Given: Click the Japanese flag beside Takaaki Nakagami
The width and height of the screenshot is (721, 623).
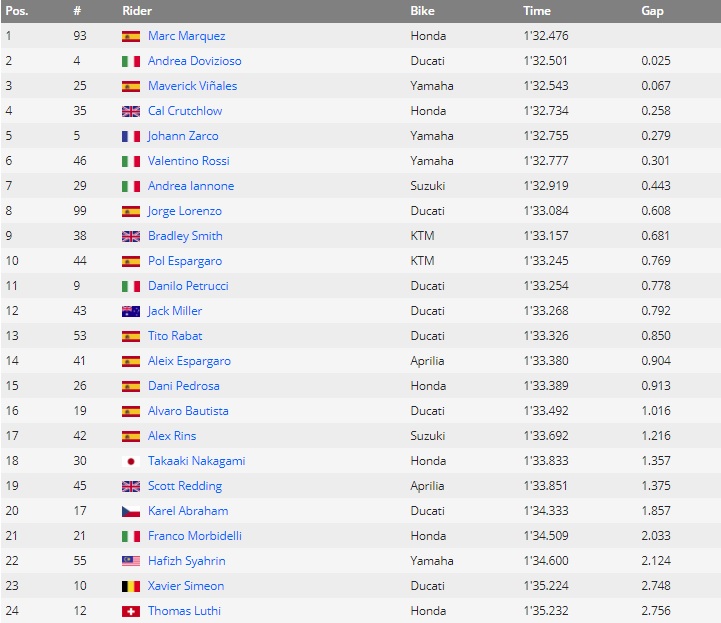Looking at the screenshot, I should coord(131,461).
